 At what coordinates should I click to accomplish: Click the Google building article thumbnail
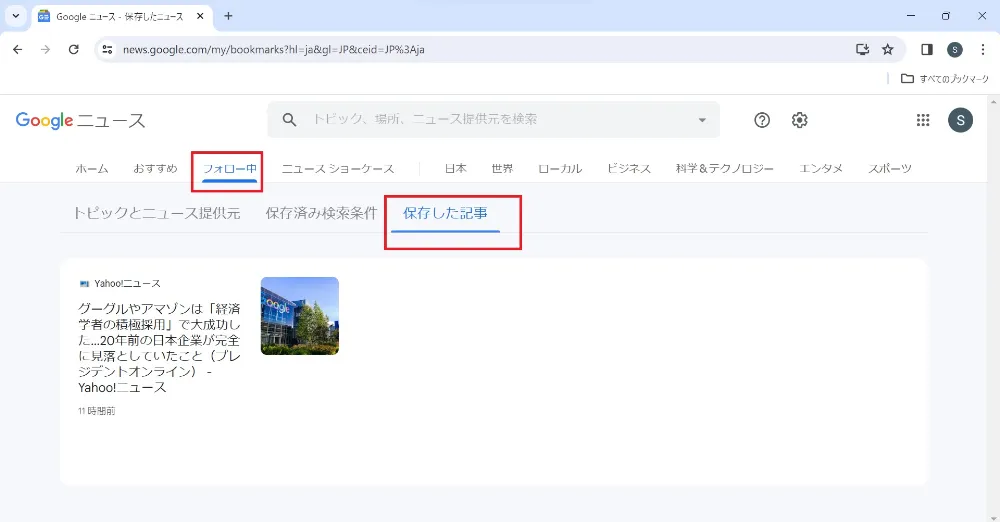point(300,316)
